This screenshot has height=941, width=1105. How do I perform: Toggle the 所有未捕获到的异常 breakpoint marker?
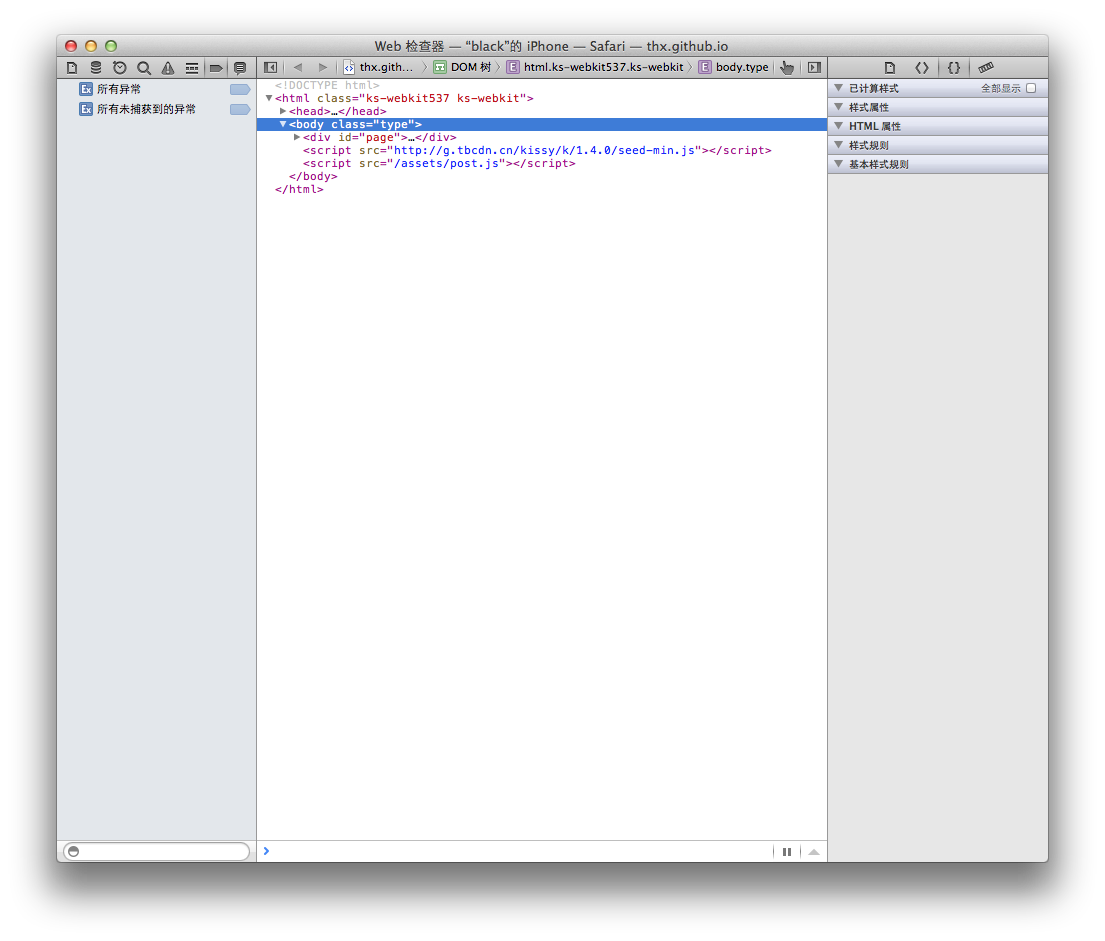tap(240, 109)
